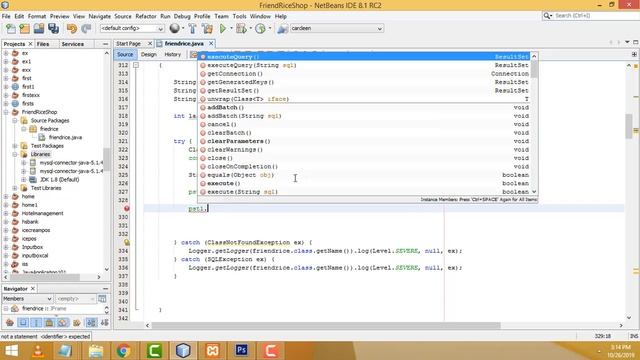This screenshot has width=640, height=360.
Task: Toggle Navigator fully qualified names filter
Action: tap(77, 323)
